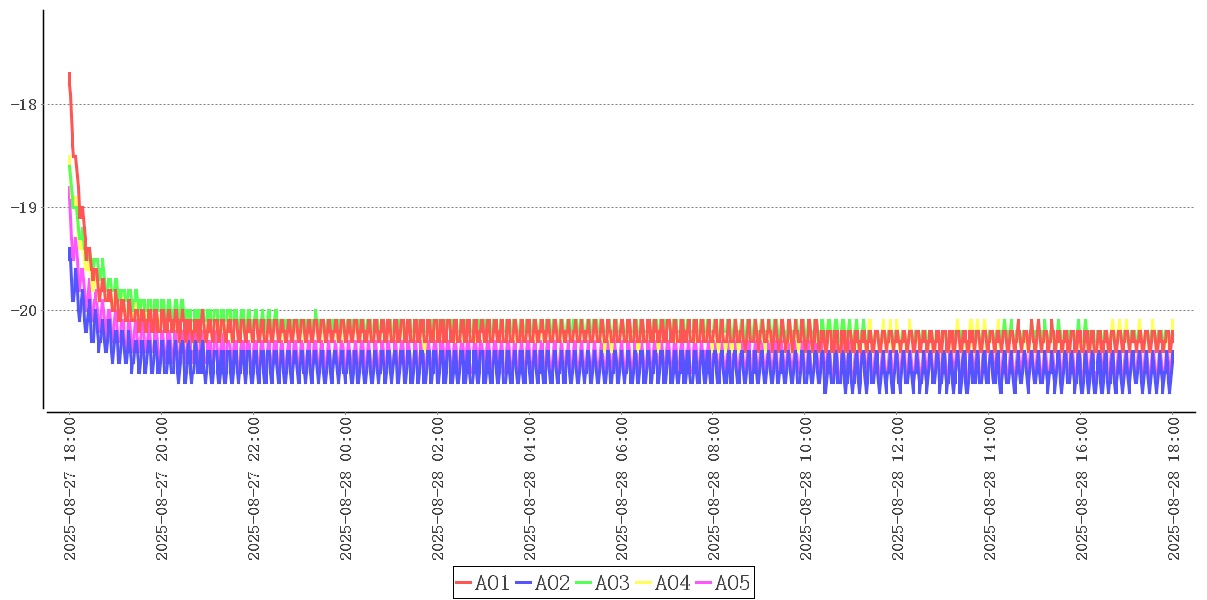Click the blue A02 legend line swatch
Image resolution: width=1207 pixels, height=600 pixels.
524,583
